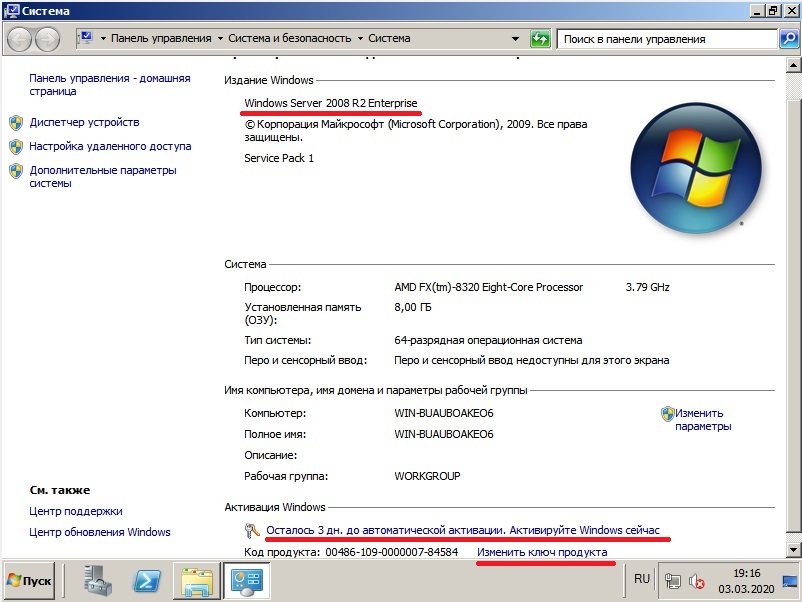The width and height of the screenshot is (802, 602).
Task: Click the Show Desktop icon in tray
Action: pyautogui.click(x=790, y=581)
